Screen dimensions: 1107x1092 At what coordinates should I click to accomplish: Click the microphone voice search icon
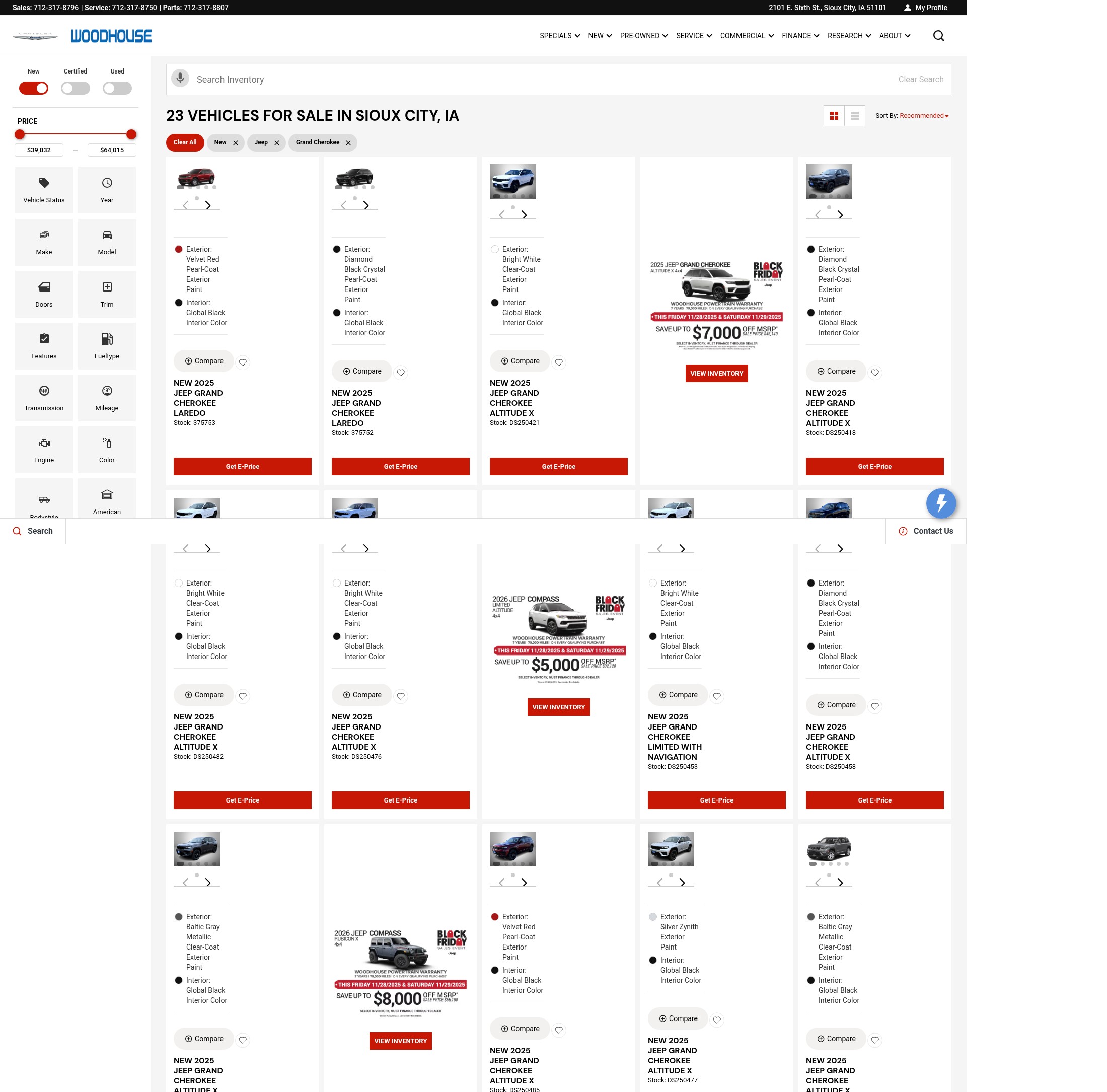point(181,79)
